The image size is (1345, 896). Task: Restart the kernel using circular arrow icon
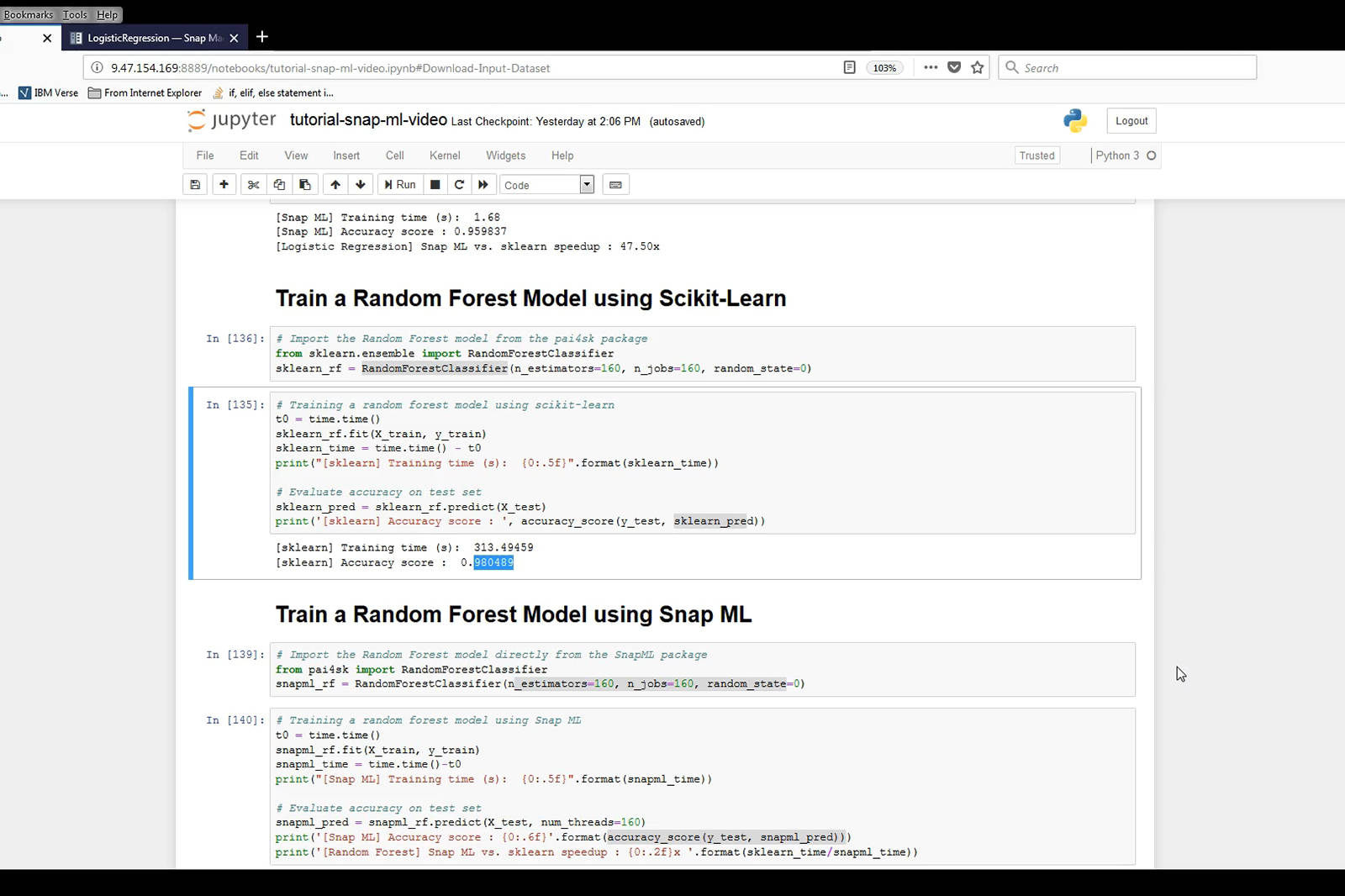(x=459, y=185)
